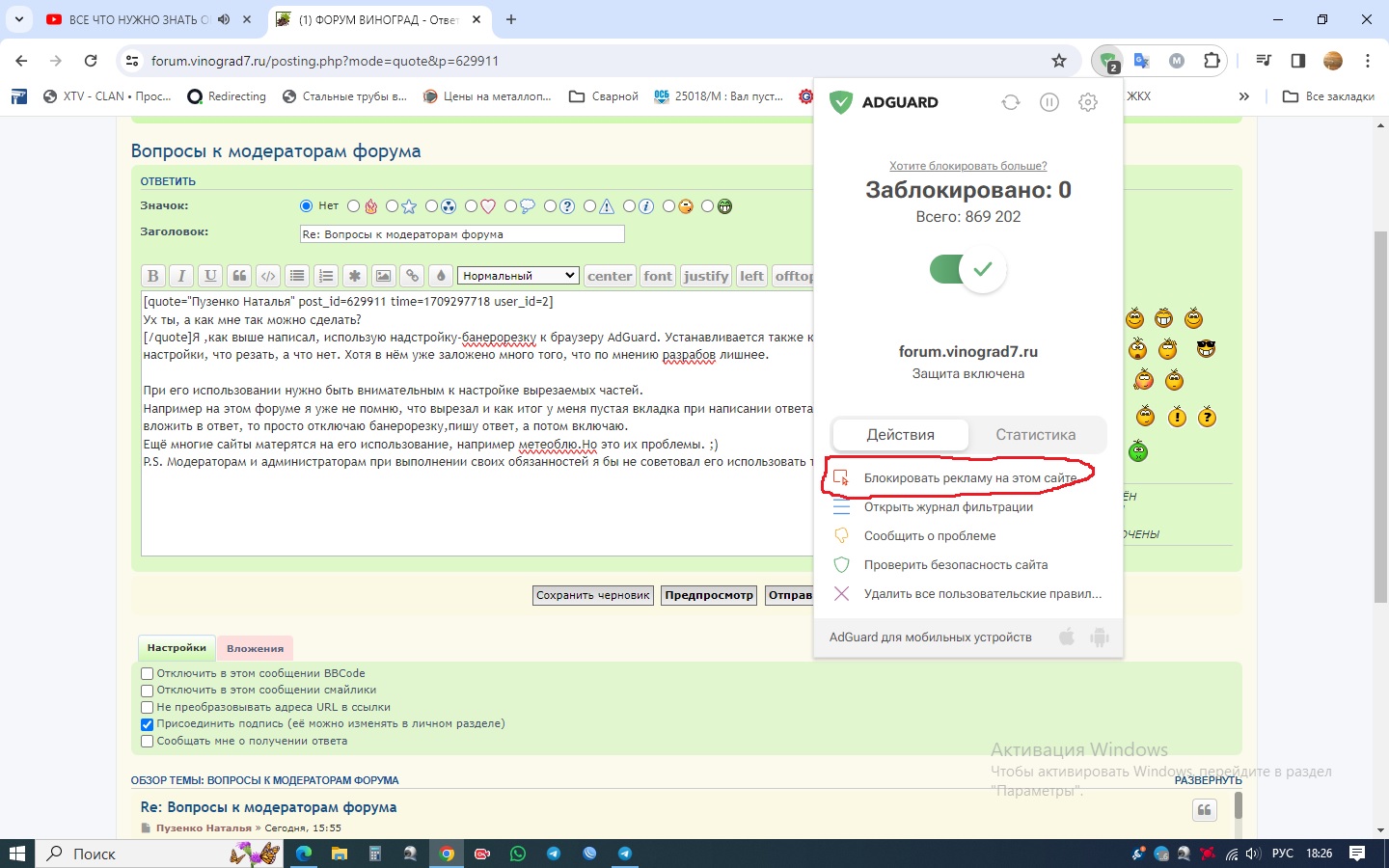The height and width of the screenshot is (868, 1389).
Task: Expand hidden bookmarks with the chevron
Action: [x=1244, y=96]
